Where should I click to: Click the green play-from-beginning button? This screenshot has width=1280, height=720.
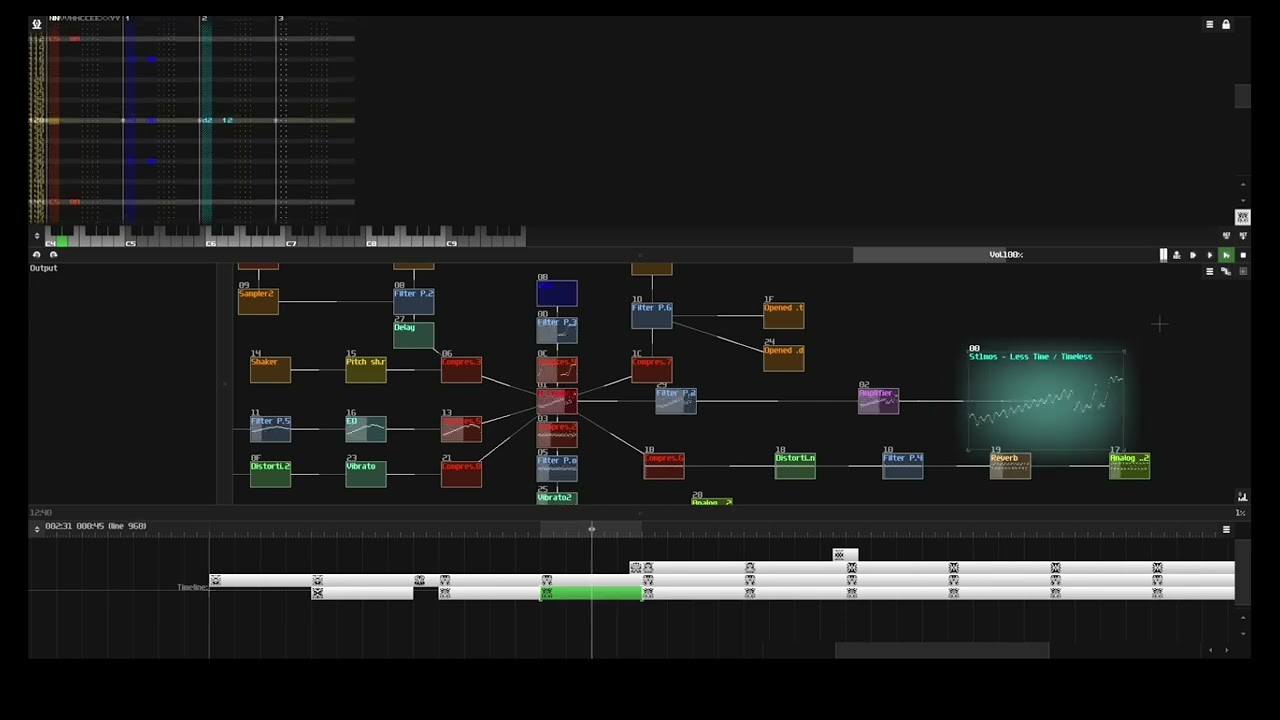pyautogui.click(x=1226, y=255)
